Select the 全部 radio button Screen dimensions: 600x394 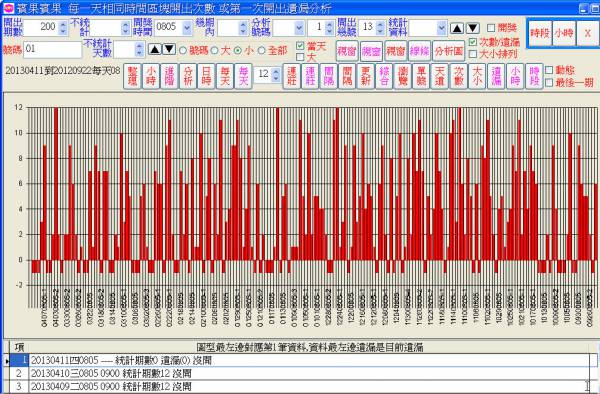[262, 50]
